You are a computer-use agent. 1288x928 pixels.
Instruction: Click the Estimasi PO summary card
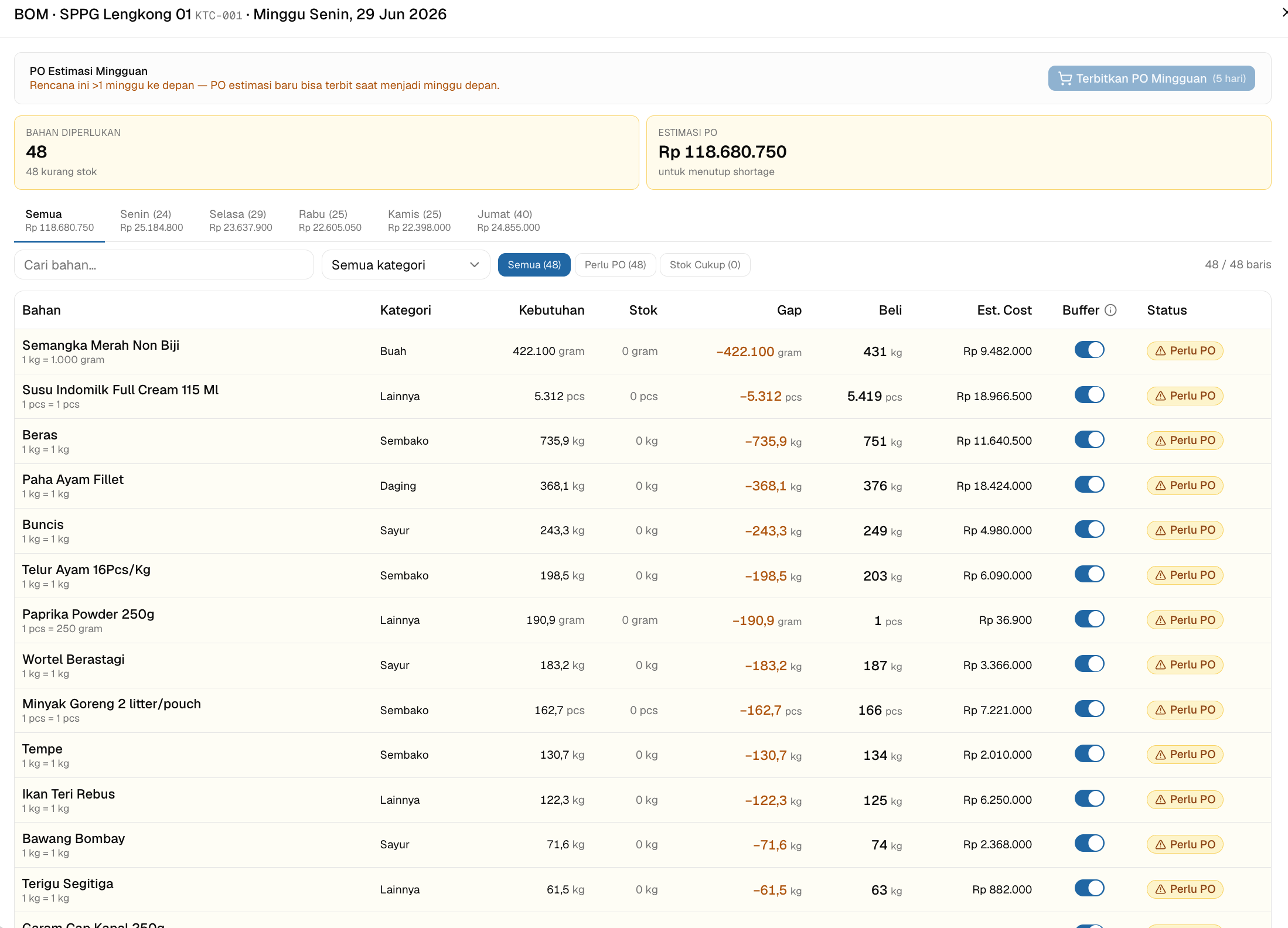(x=959, y=152)
